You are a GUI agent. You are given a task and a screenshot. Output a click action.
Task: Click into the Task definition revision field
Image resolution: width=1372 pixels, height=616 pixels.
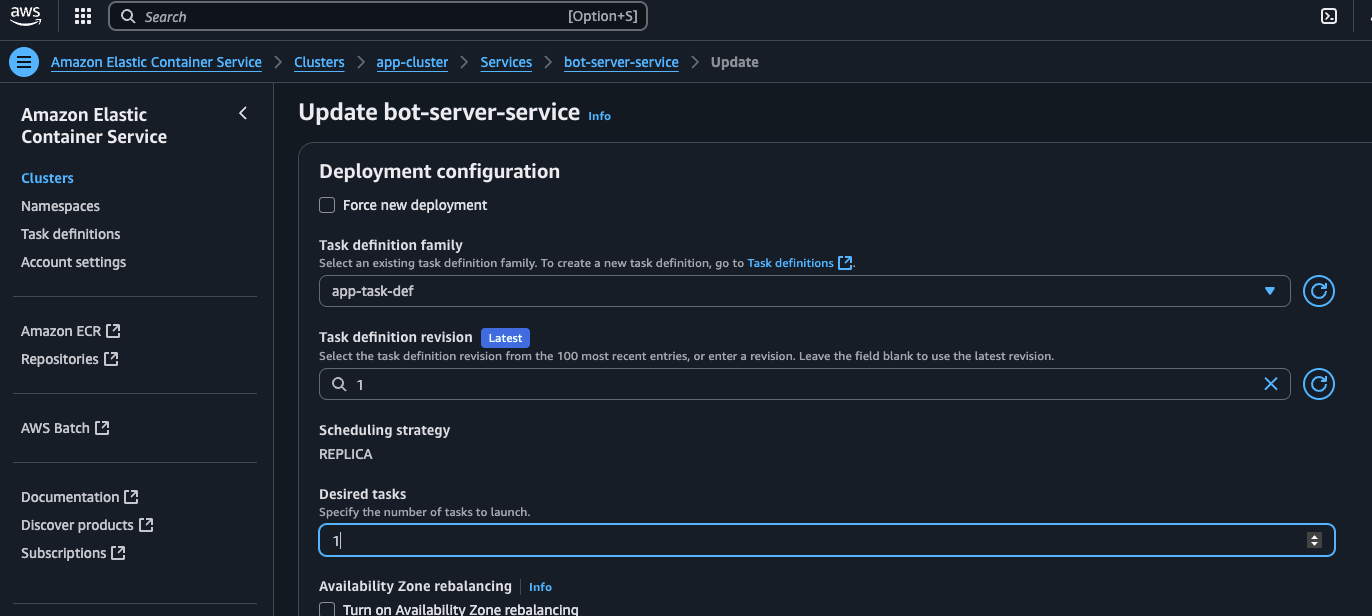click(x=804, y=384)
